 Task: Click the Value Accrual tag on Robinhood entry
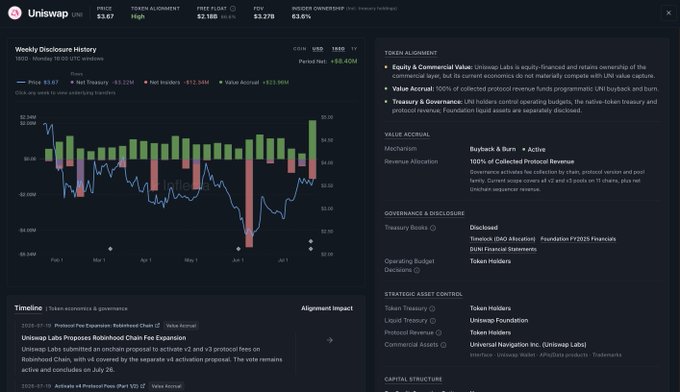tap(181, 326)
